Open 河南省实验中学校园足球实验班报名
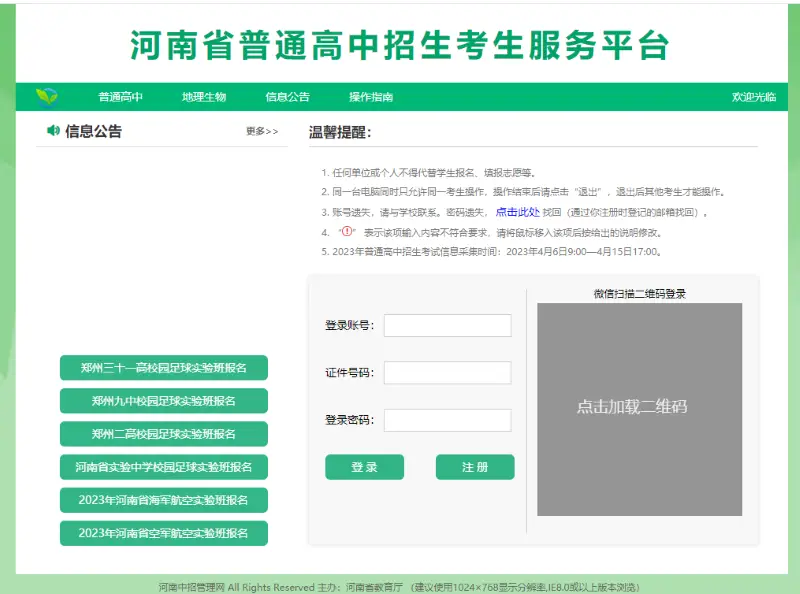Screen dimensions: 800x594 pyautogui.click(x=162, y=467)
